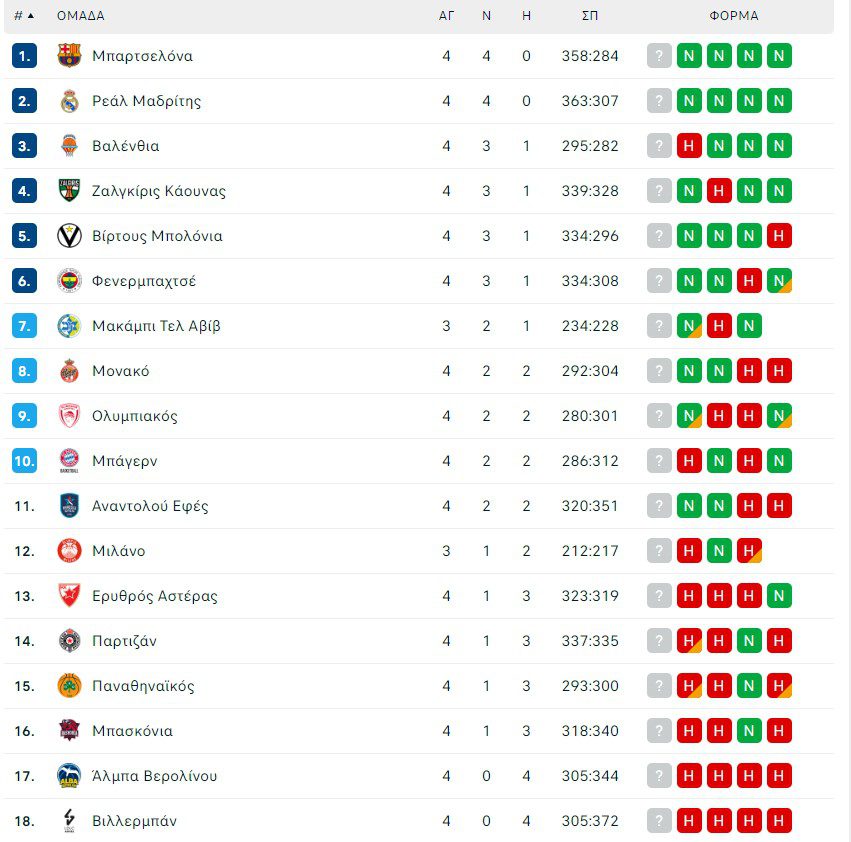The height and width of the screenshot is (842, 851).
Task: Click the Maccabi Tel Aviv logo
Action: point(69,326)
